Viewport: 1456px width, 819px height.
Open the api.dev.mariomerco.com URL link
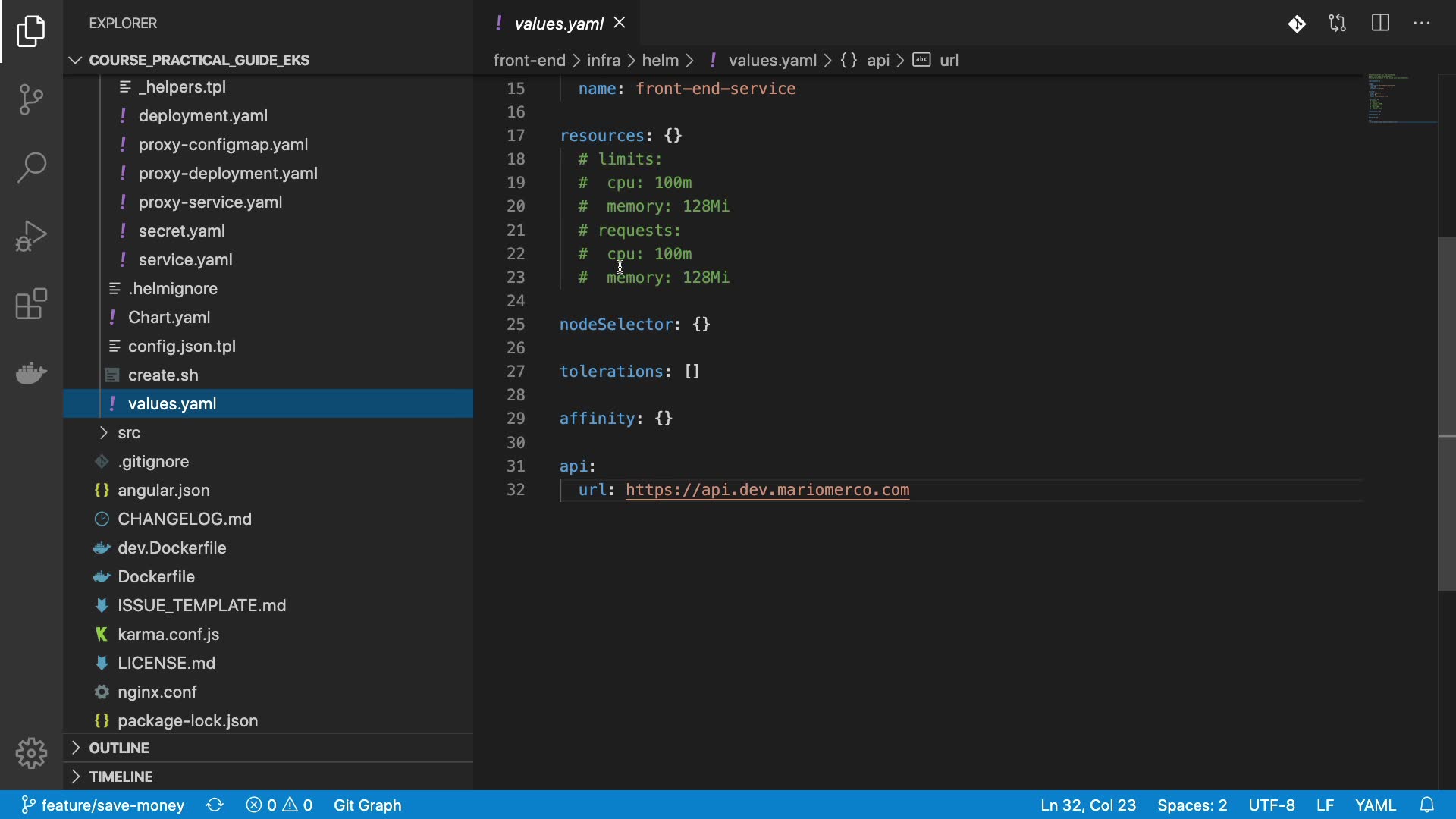coord(767,490)
